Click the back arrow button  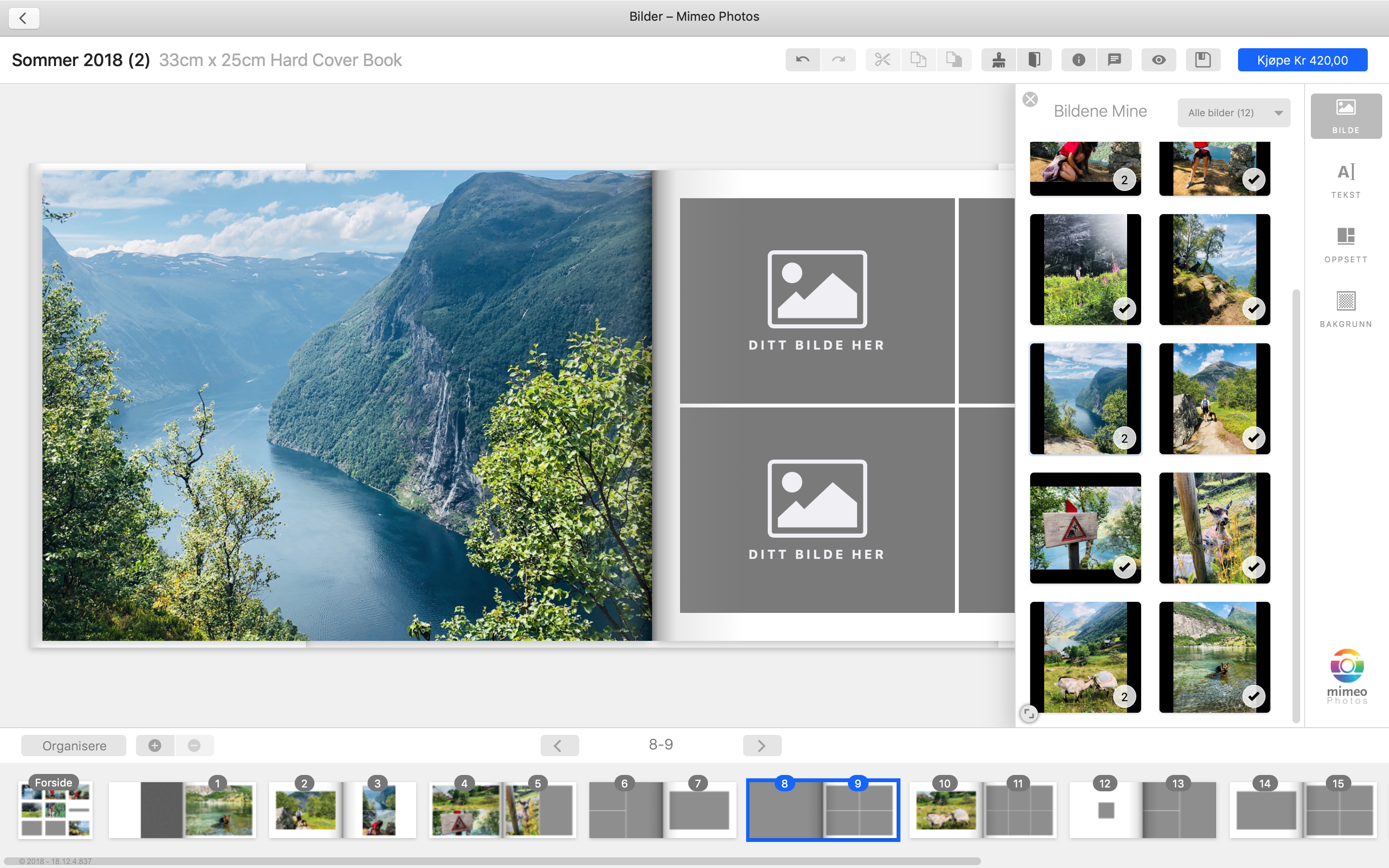24,18
